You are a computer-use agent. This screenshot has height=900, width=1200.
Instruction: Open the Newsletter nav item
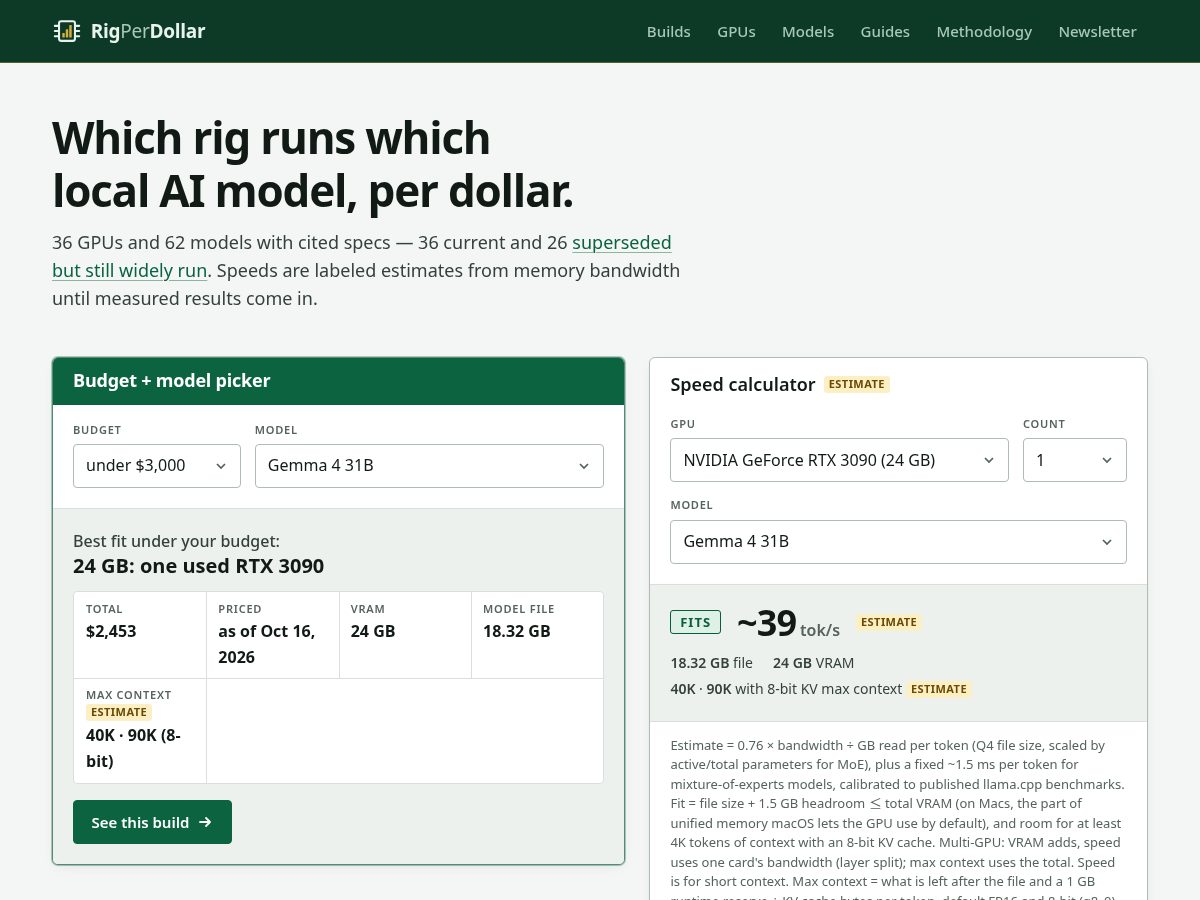coord(1097,31)
